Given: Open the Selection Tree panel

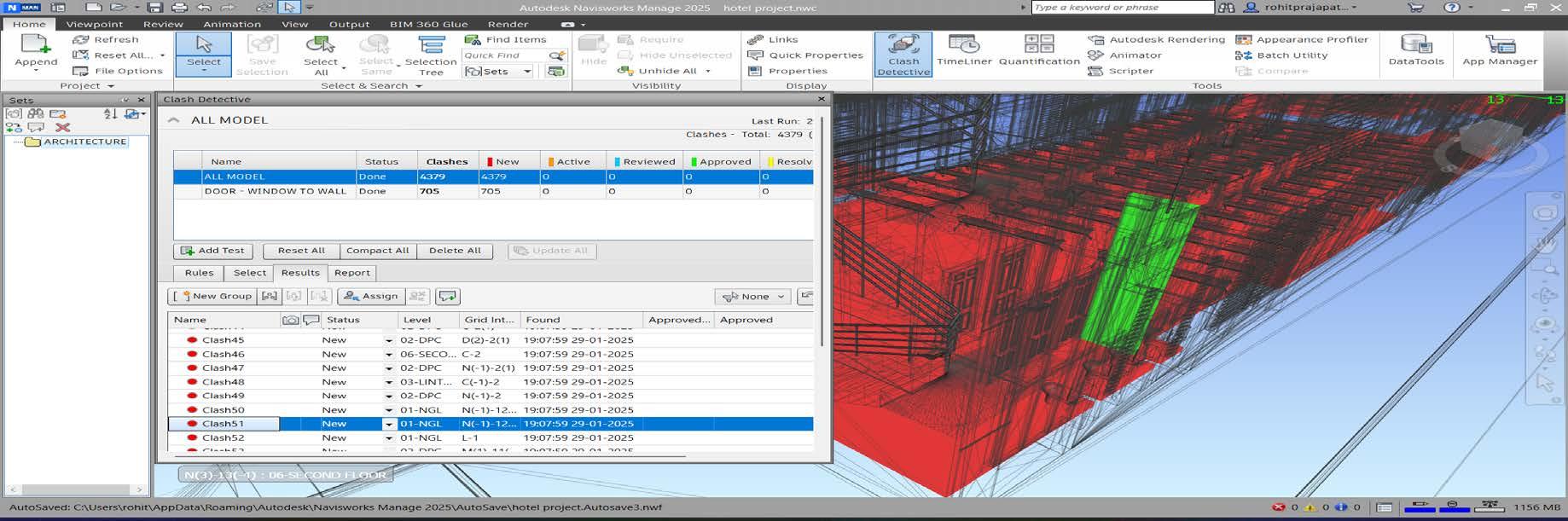Looking at the screenshot, I should 431,55.
